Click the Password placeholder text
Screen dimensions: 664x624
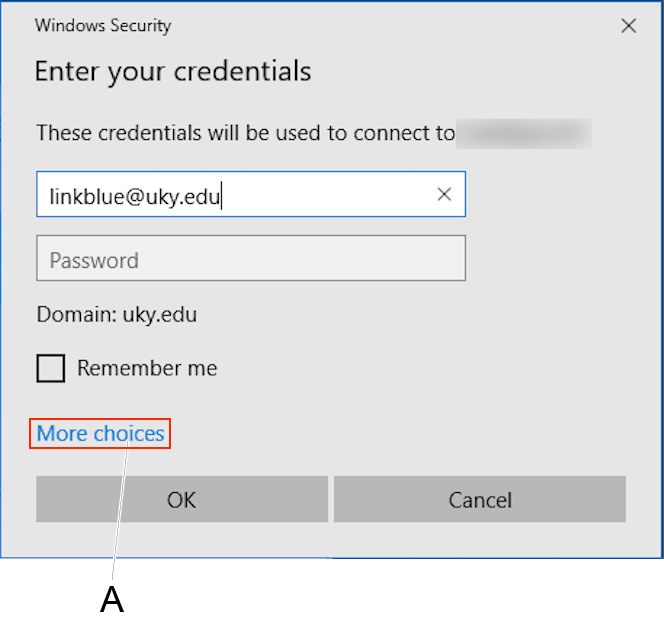click(94, 261)
